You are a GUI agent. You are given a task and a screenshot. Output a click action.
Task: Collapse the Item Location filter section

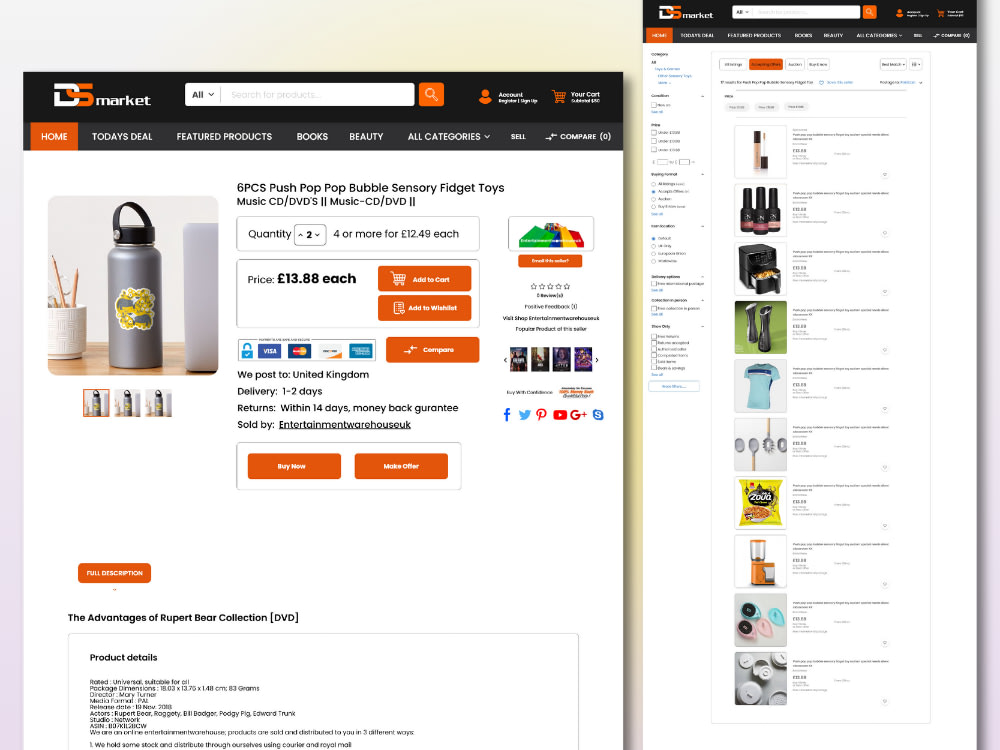[702, 226]
